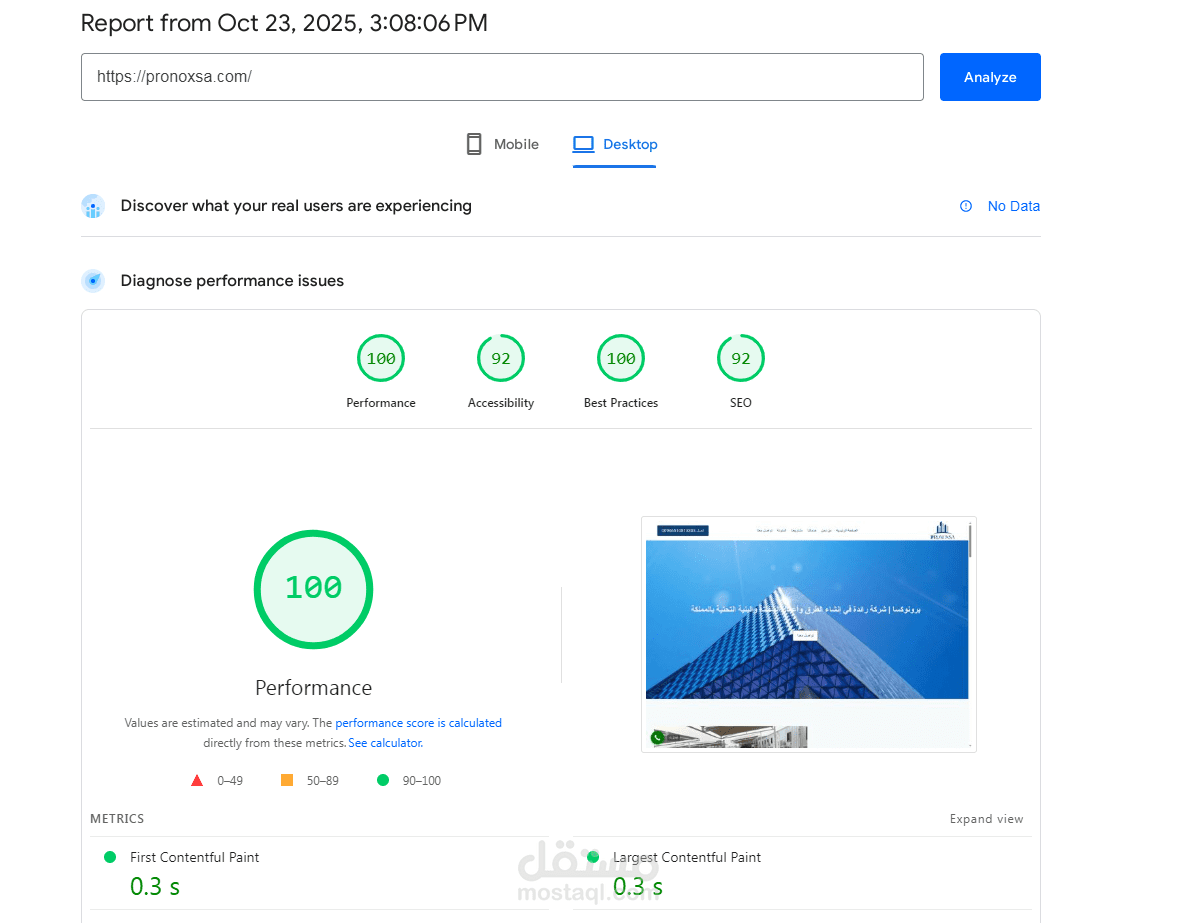Switch to the Mobile tab
The image size is (1177, 923).
point(502,144)
